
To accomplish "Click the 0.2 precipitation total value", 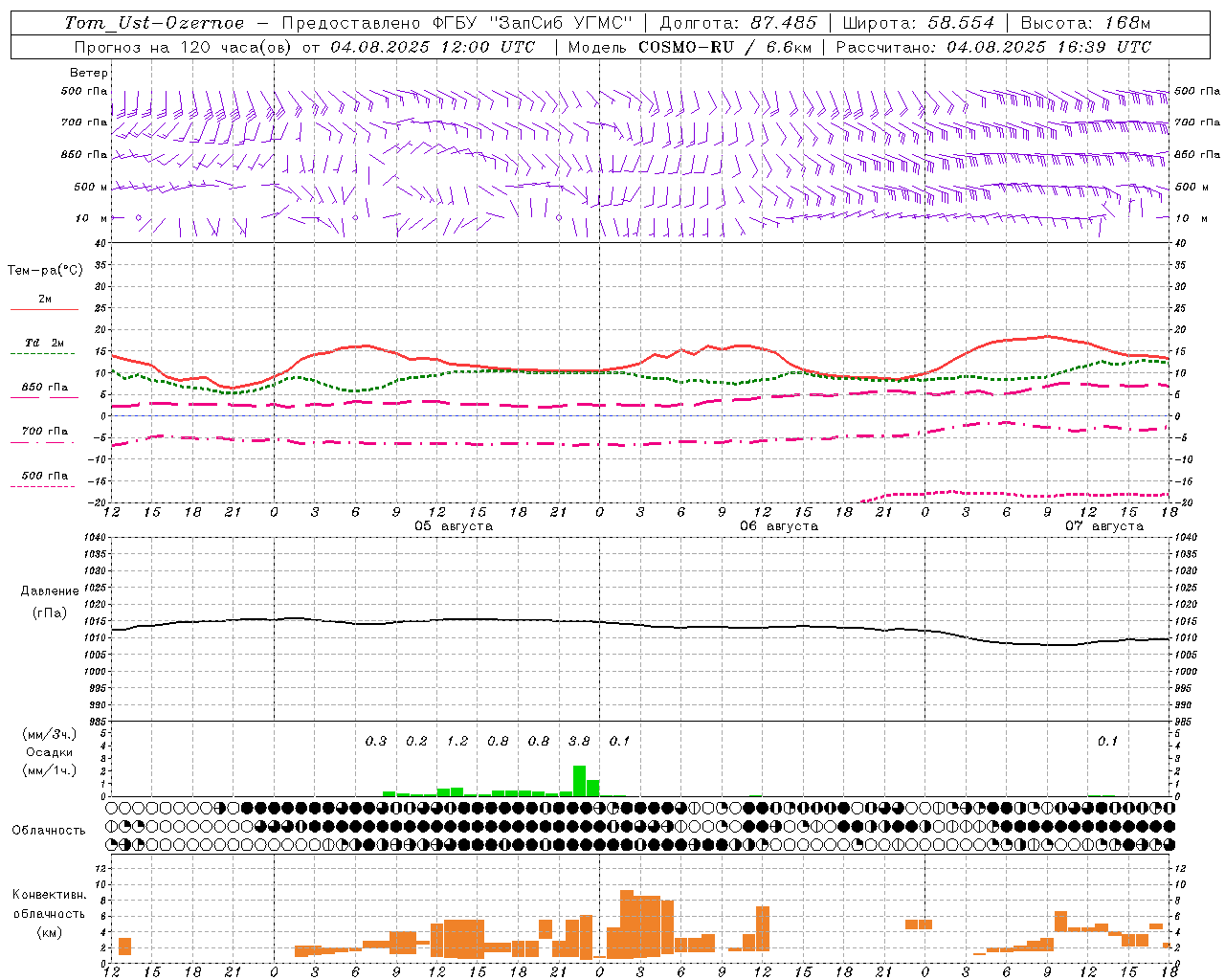I will (x=416, y=741).
